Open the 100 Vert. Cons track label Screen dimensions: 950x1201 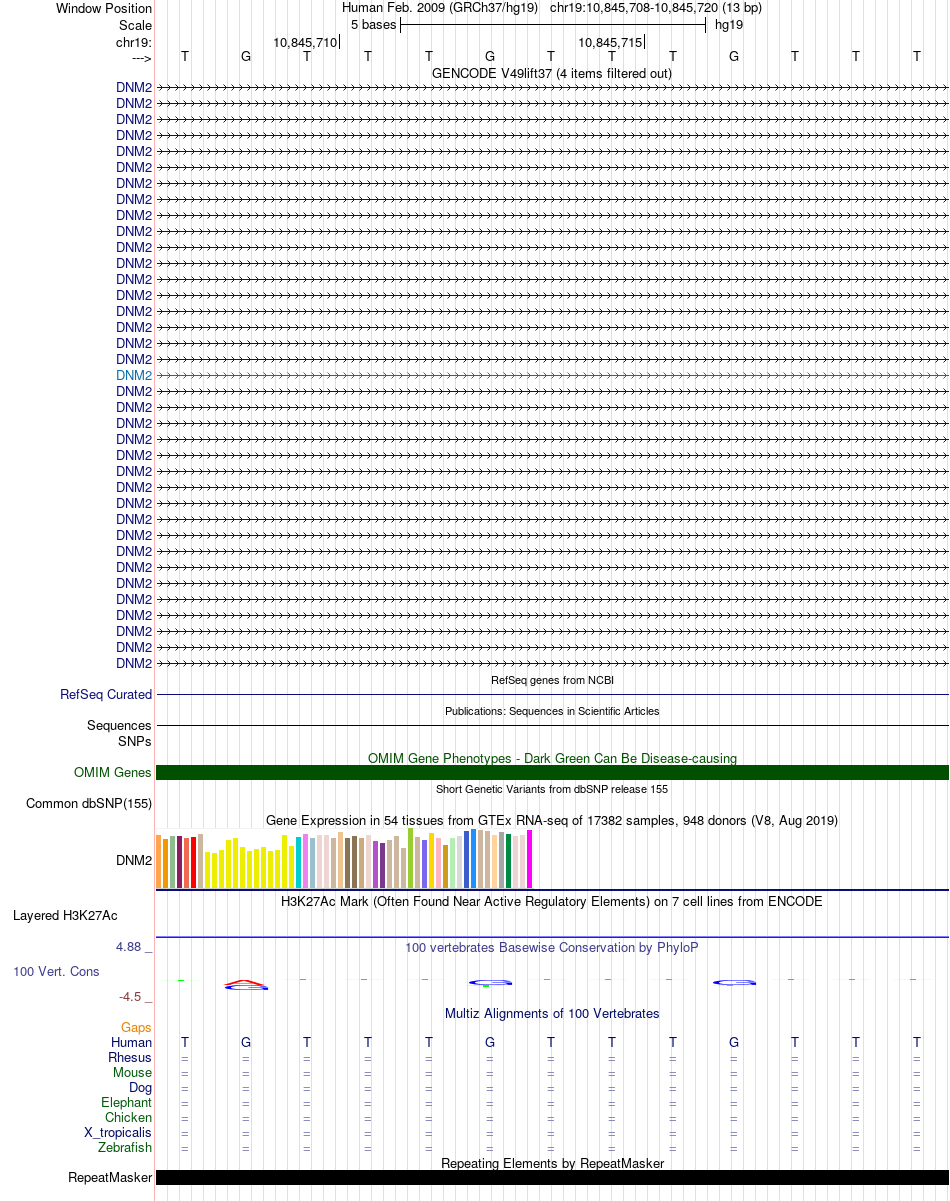point(56,972)
